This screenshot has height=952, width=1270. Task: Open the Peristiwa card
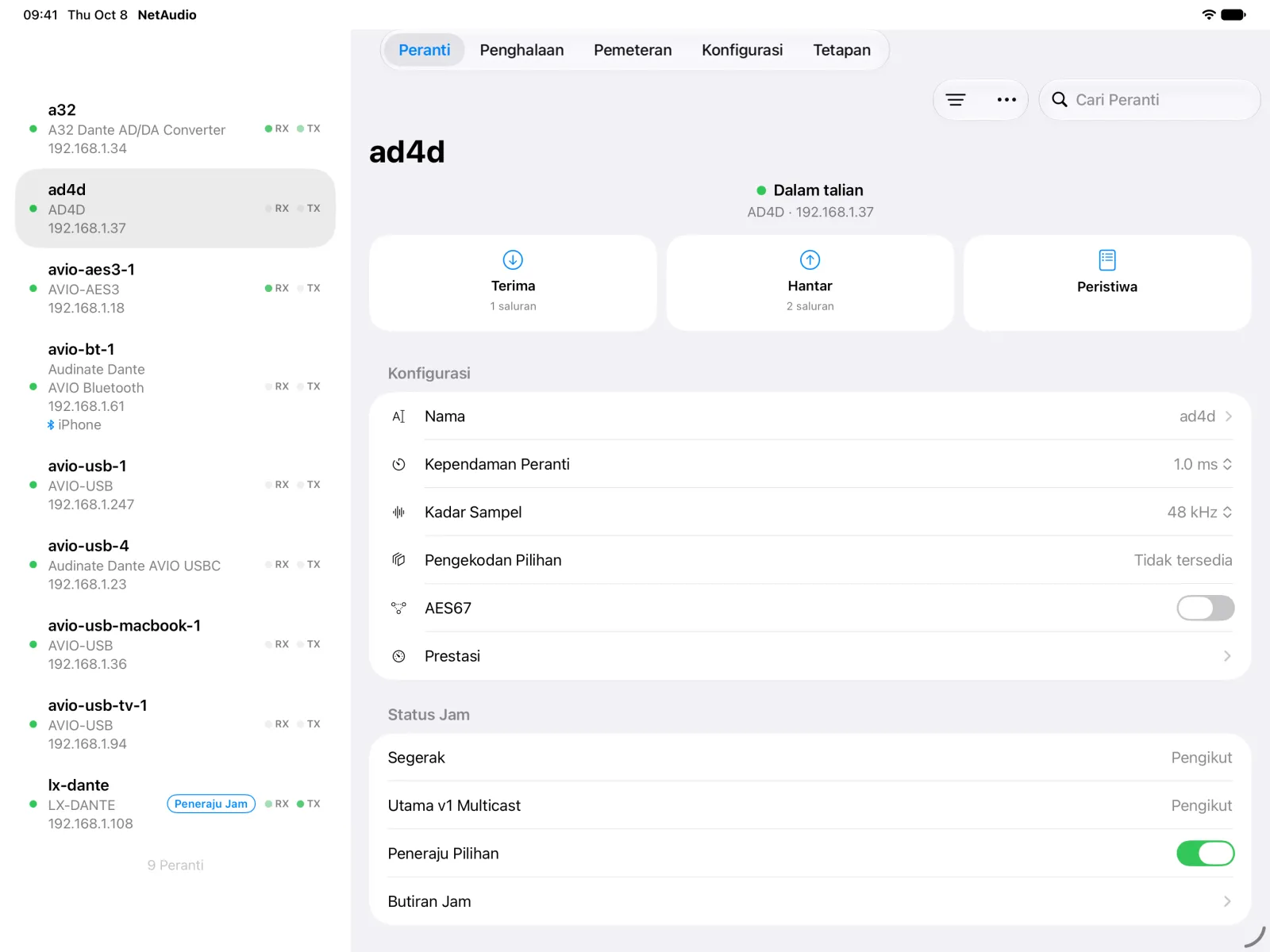pos(1107,282)
